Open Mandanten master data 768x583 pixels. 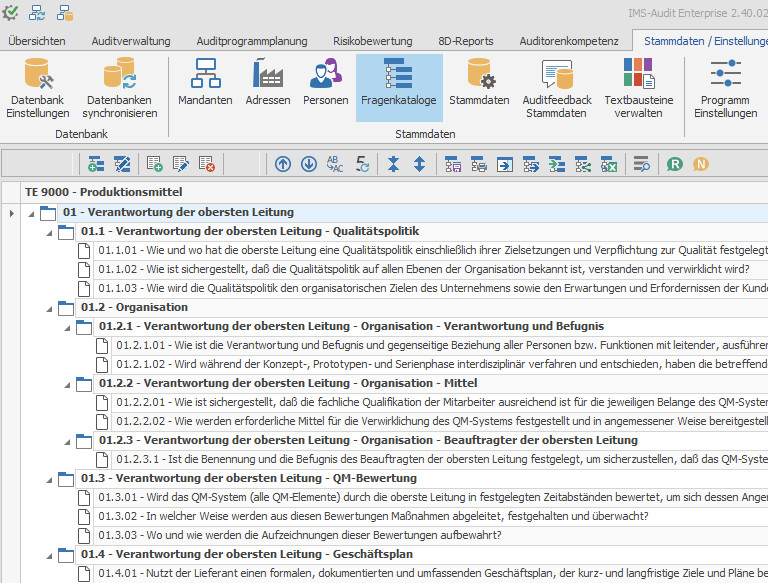coord(205,82)
